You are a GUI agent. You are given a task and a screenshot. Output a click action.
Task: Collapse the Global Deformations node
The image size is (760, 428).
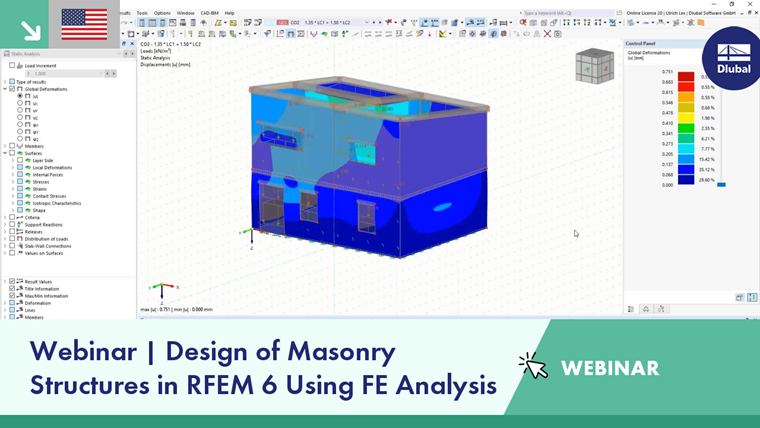(5, 89)
